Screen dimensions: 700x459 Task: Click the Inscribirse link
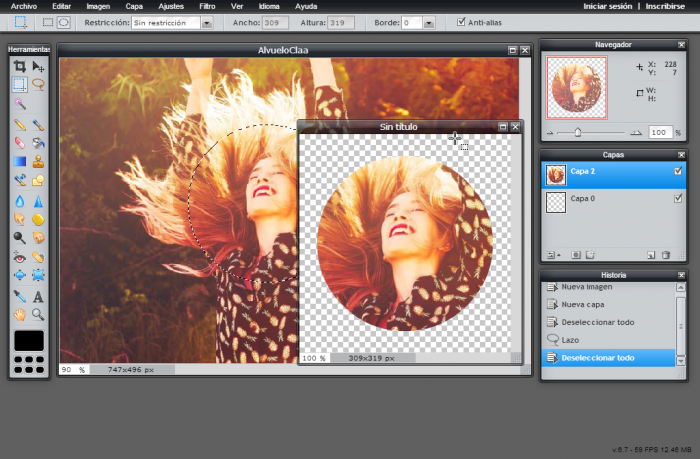[x=666, y=6]
